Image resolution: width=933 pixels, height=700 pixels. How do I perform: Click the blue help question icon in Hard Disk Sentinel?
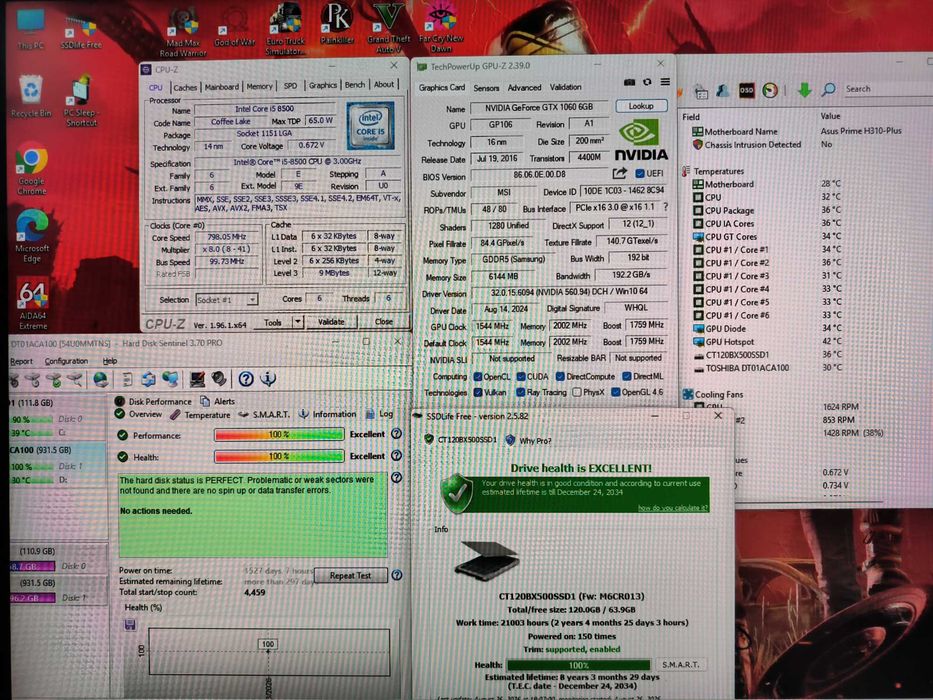(246, 379)
